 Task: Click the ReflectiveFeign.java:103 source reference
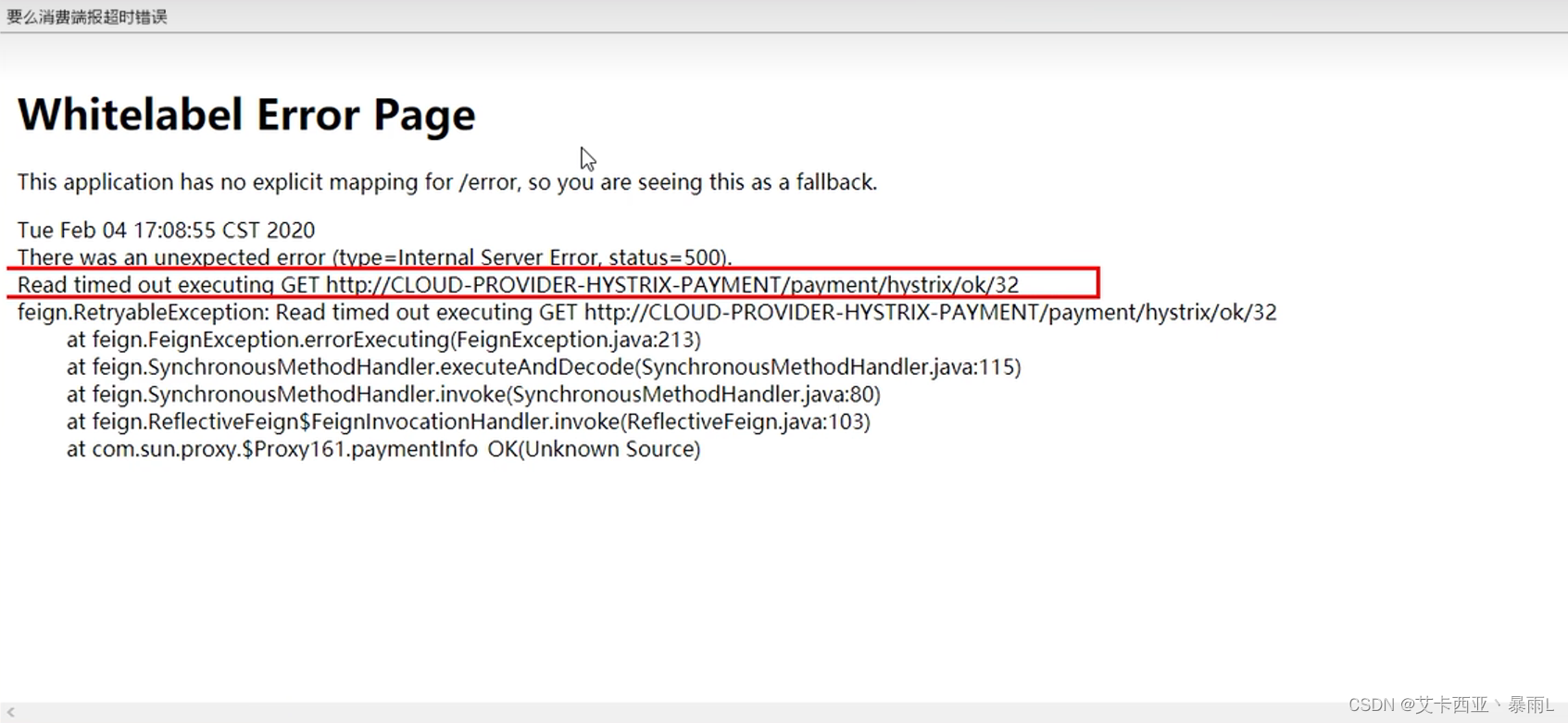(746, 421)
